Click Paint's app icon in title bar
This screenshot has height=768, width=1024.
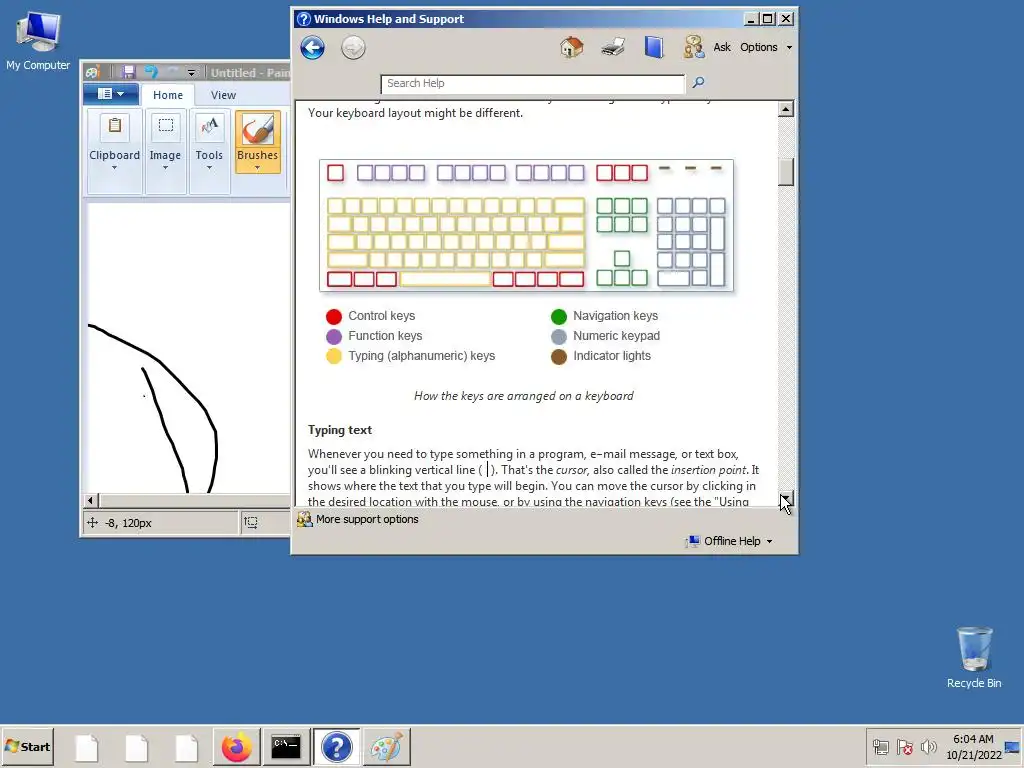(93, 72)
